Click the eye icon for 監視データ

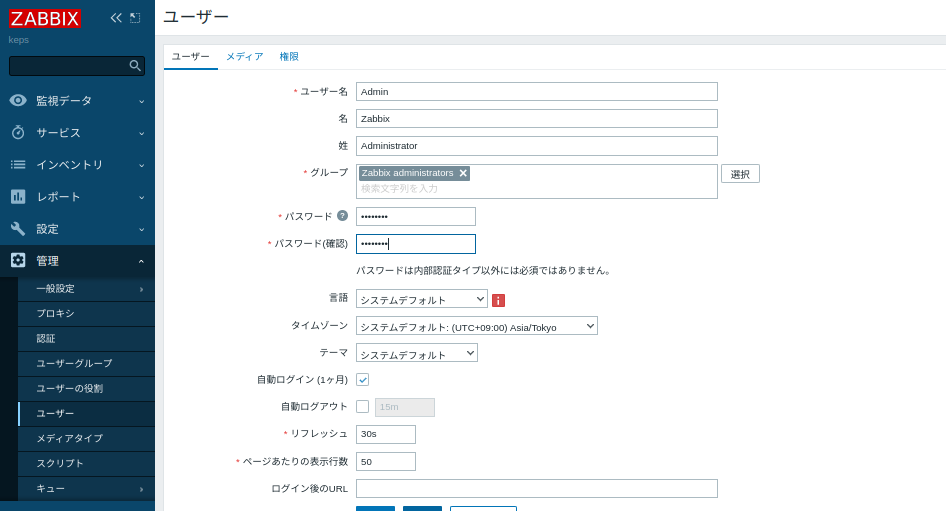(x=18, y=100)
